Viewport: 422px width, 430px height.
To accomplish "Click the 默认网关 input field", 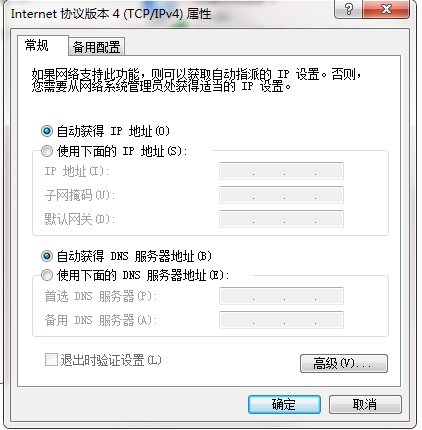I will (x=281, y=219).
